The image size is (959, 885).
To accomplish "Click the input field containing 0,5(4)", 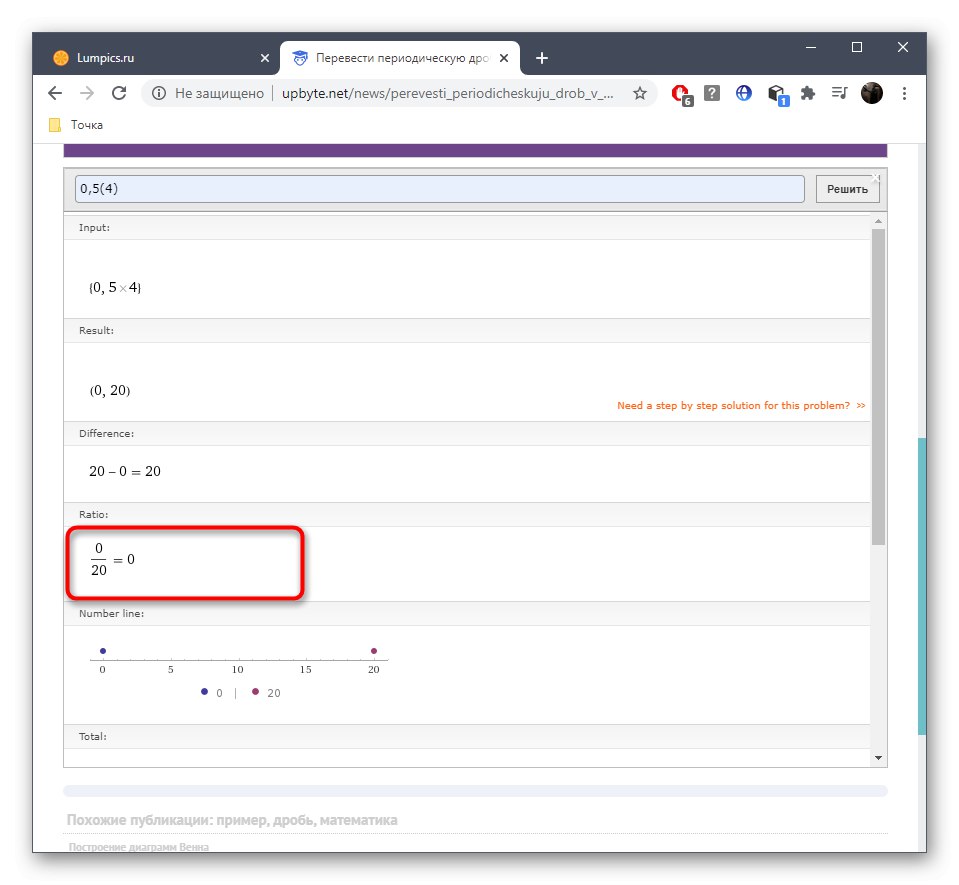I will pyautogui.click(x=439, y=188).
